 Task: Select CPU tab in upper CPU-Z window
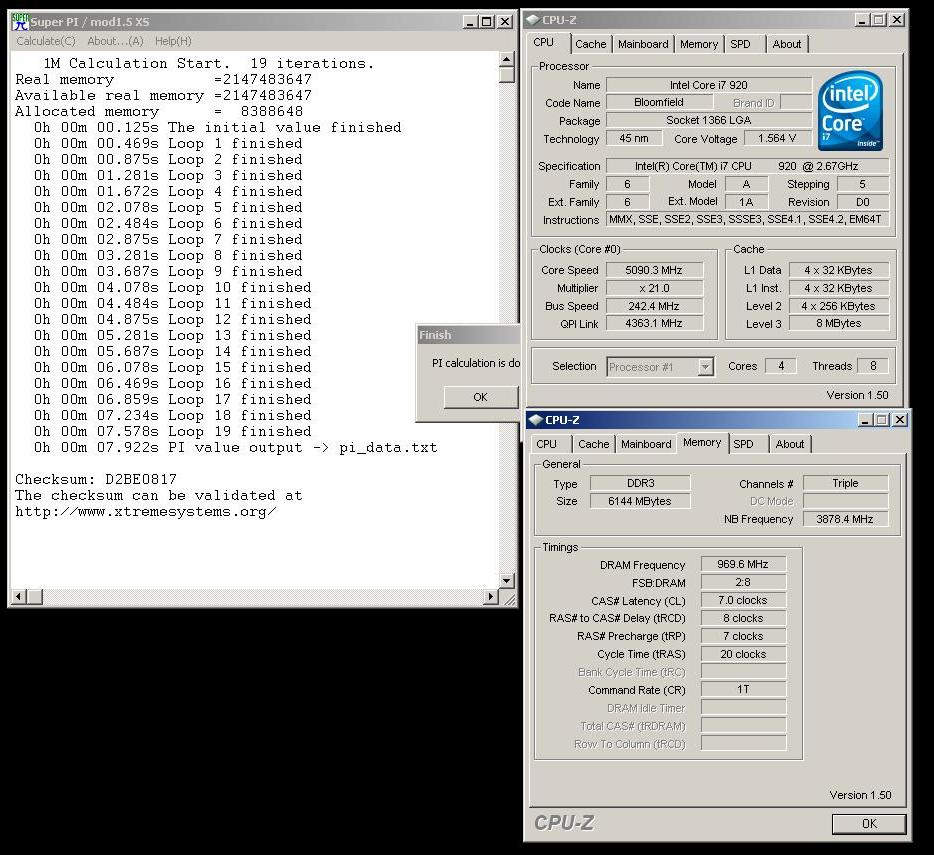(x=543, y=42)
